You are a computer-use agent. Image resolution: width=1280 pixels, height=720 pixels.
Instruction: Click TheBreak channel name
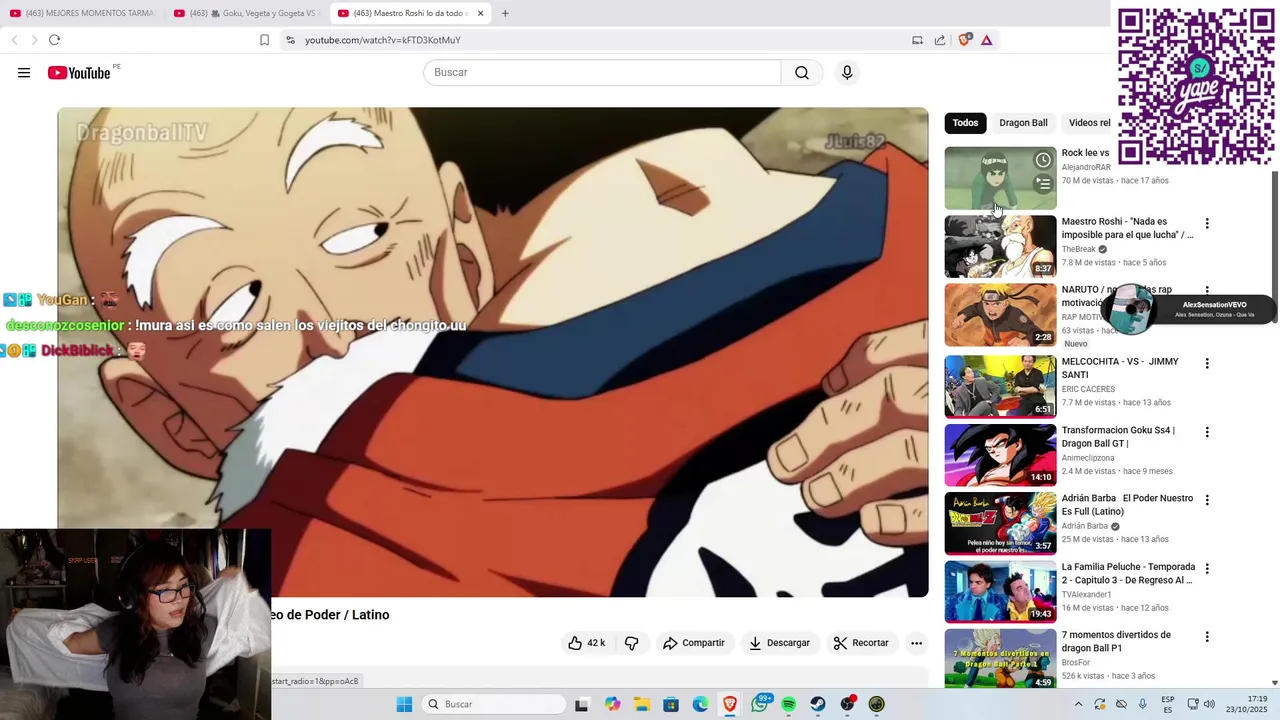[1079, 249]
